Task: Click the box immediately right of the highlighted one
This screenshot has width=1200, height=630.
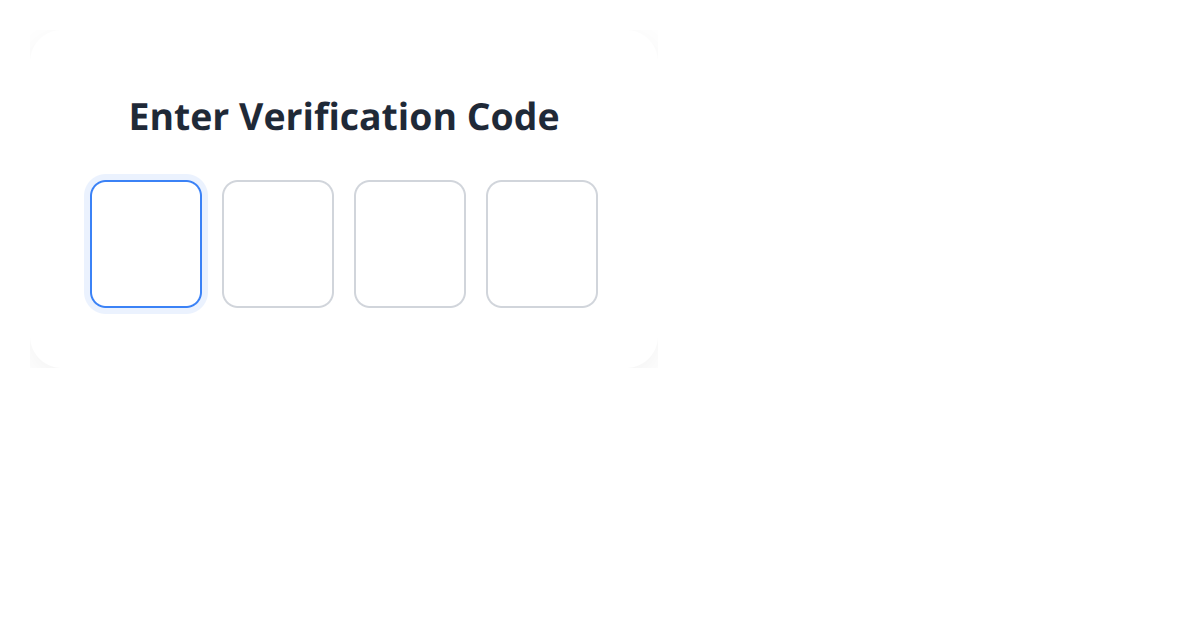Action: click(278, 244)
